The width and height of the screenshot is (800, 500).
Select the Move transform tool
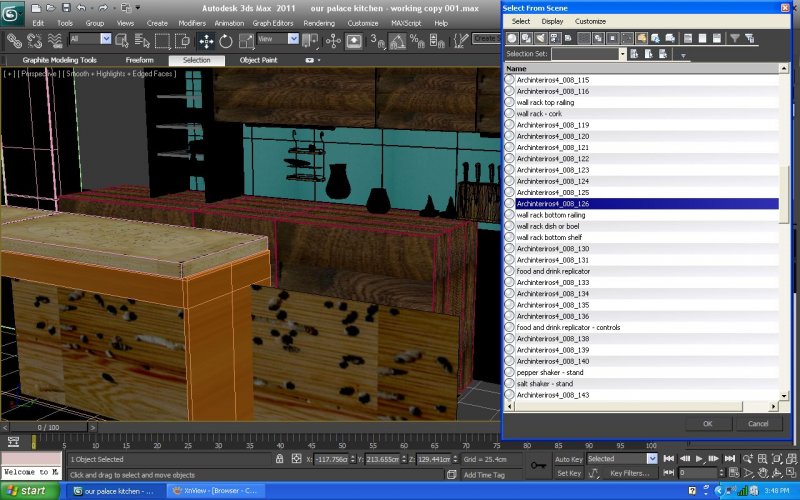click(x=206, y=40)
